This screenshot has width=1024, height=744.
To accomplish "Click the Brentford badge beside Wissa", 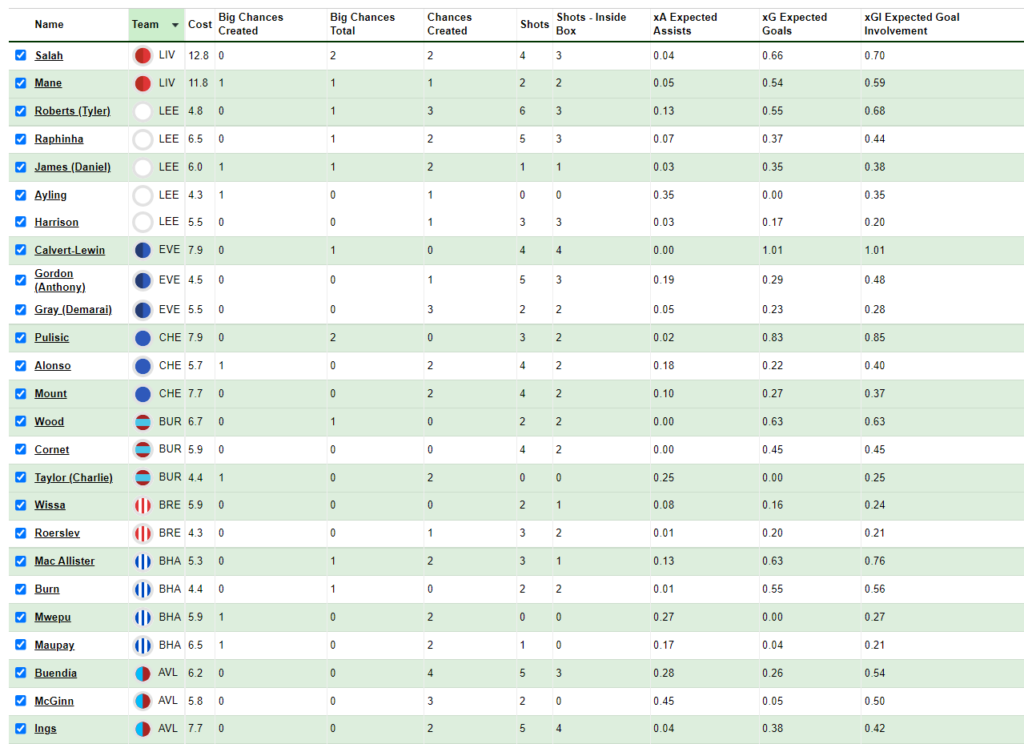I will [143, 505].
